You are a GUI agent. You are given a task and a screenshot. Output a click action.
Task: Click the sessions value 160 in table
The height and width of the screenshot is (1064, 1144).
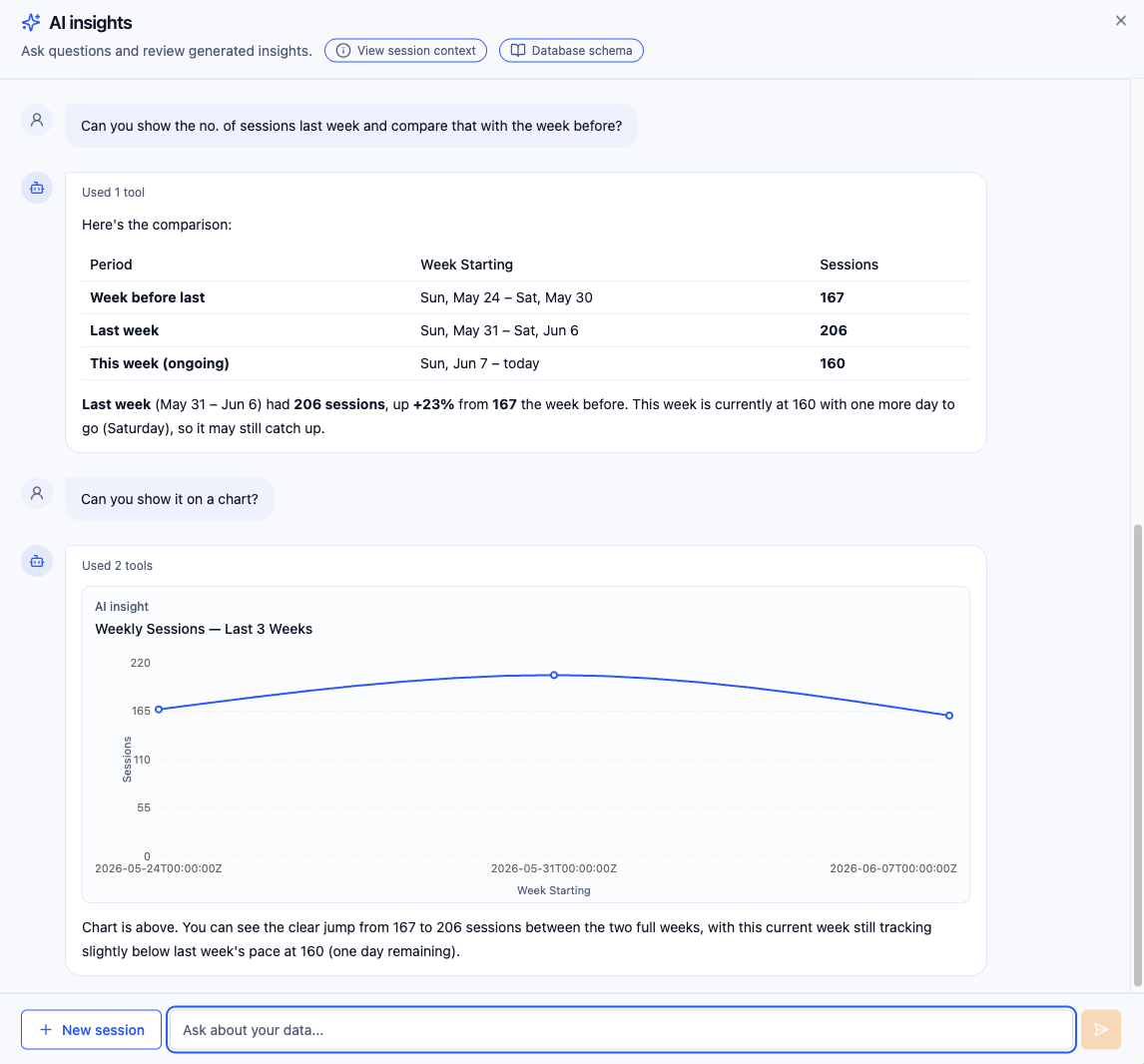pyautogui.click(x=833, y=363)
